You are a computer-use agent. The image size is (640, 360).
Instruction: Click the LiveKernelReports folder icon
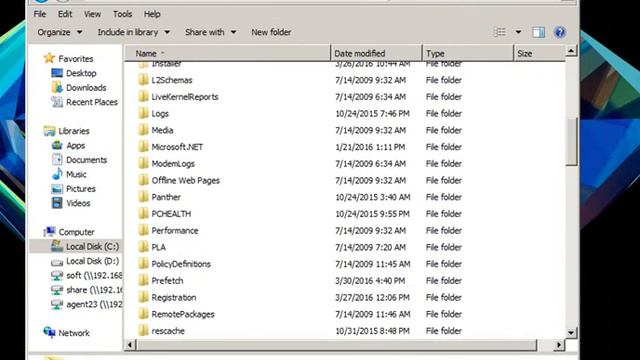click(143, 96)
